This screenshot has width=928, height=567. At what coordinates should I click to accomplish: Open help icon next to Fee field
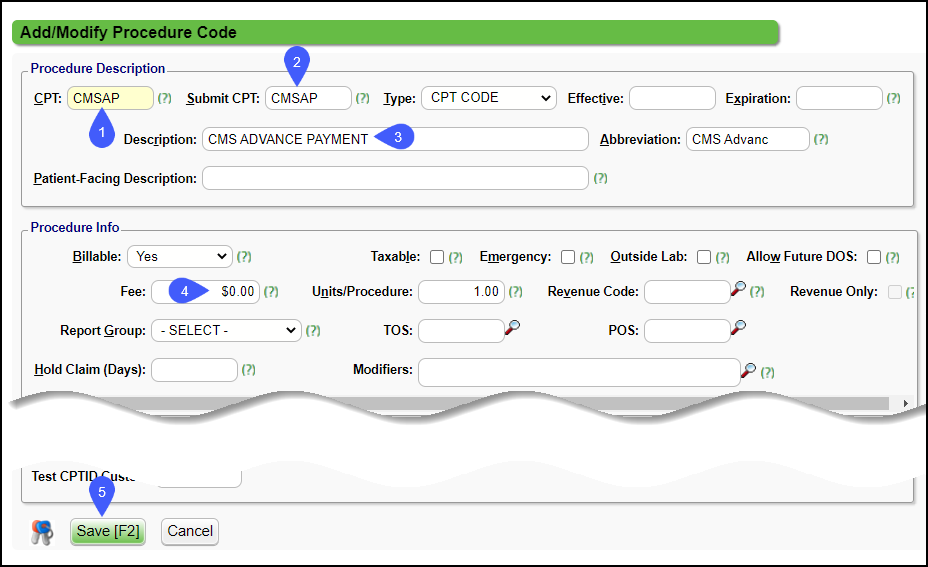pyautogui.click(x=271, y=292)
